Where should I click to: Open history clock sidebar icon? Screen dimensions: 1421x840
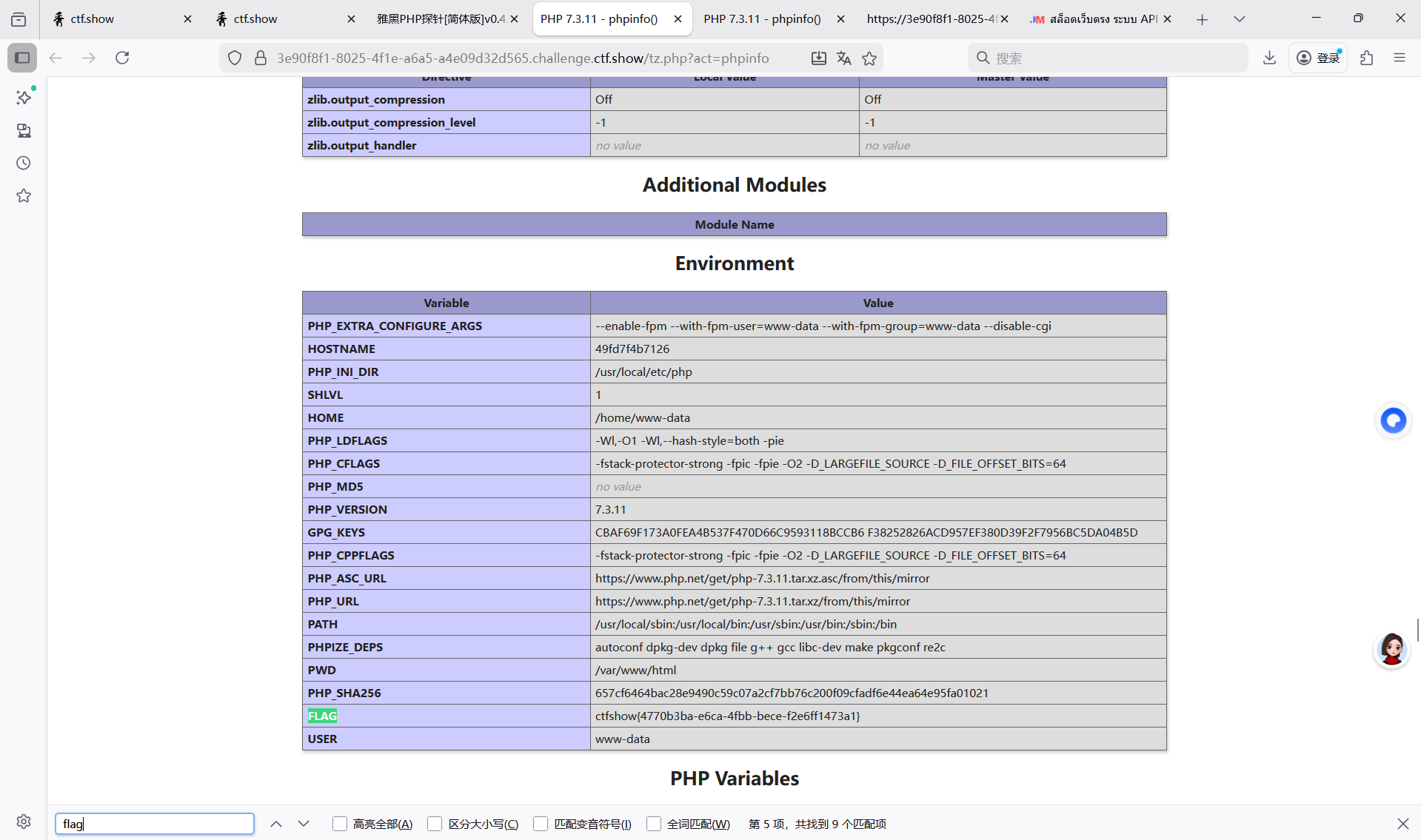24,163
